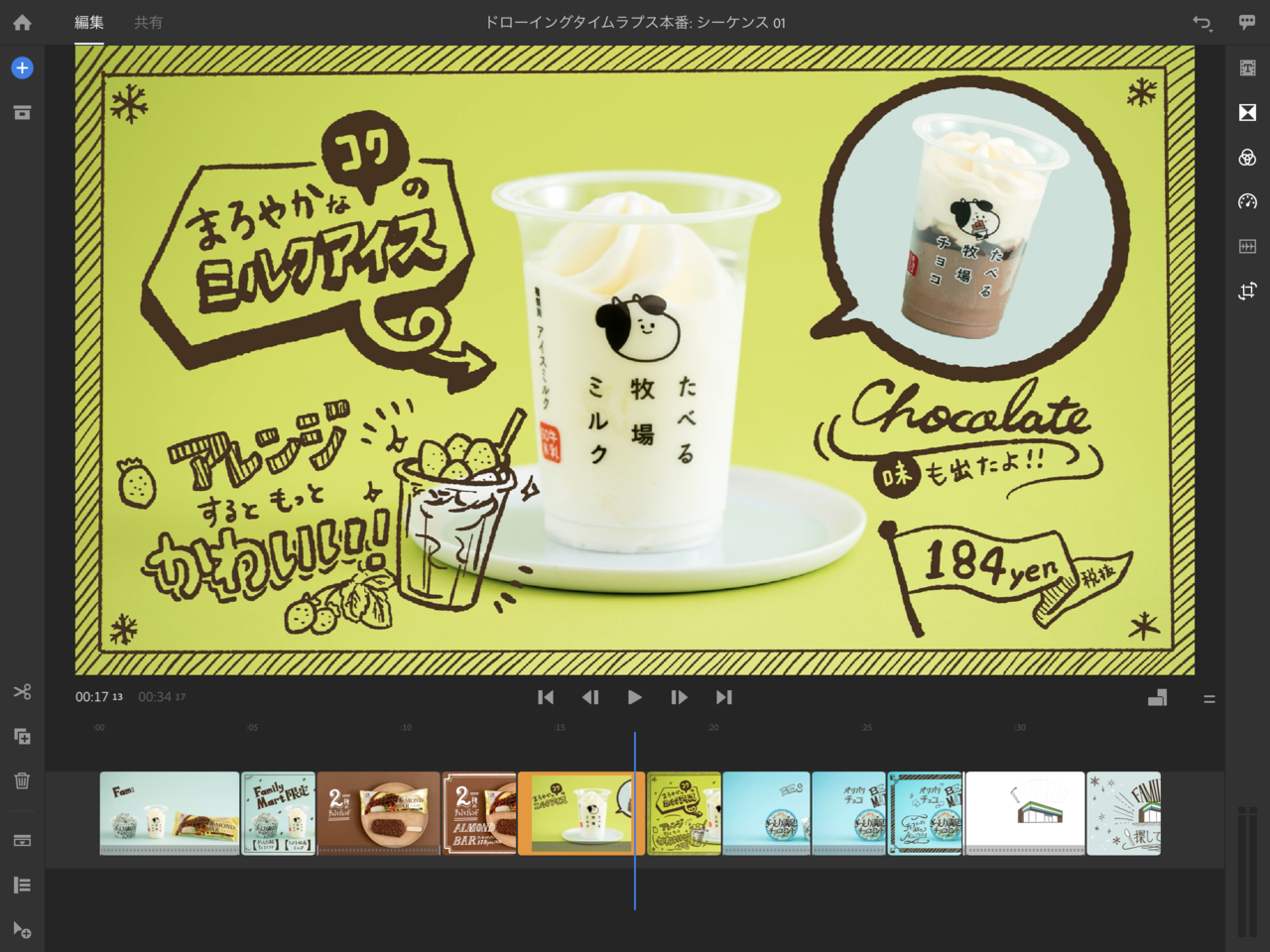The height and width of the screenshot is (952, 1270).
Task: Open the transitions panel icon
Action: coord(1247,113)
